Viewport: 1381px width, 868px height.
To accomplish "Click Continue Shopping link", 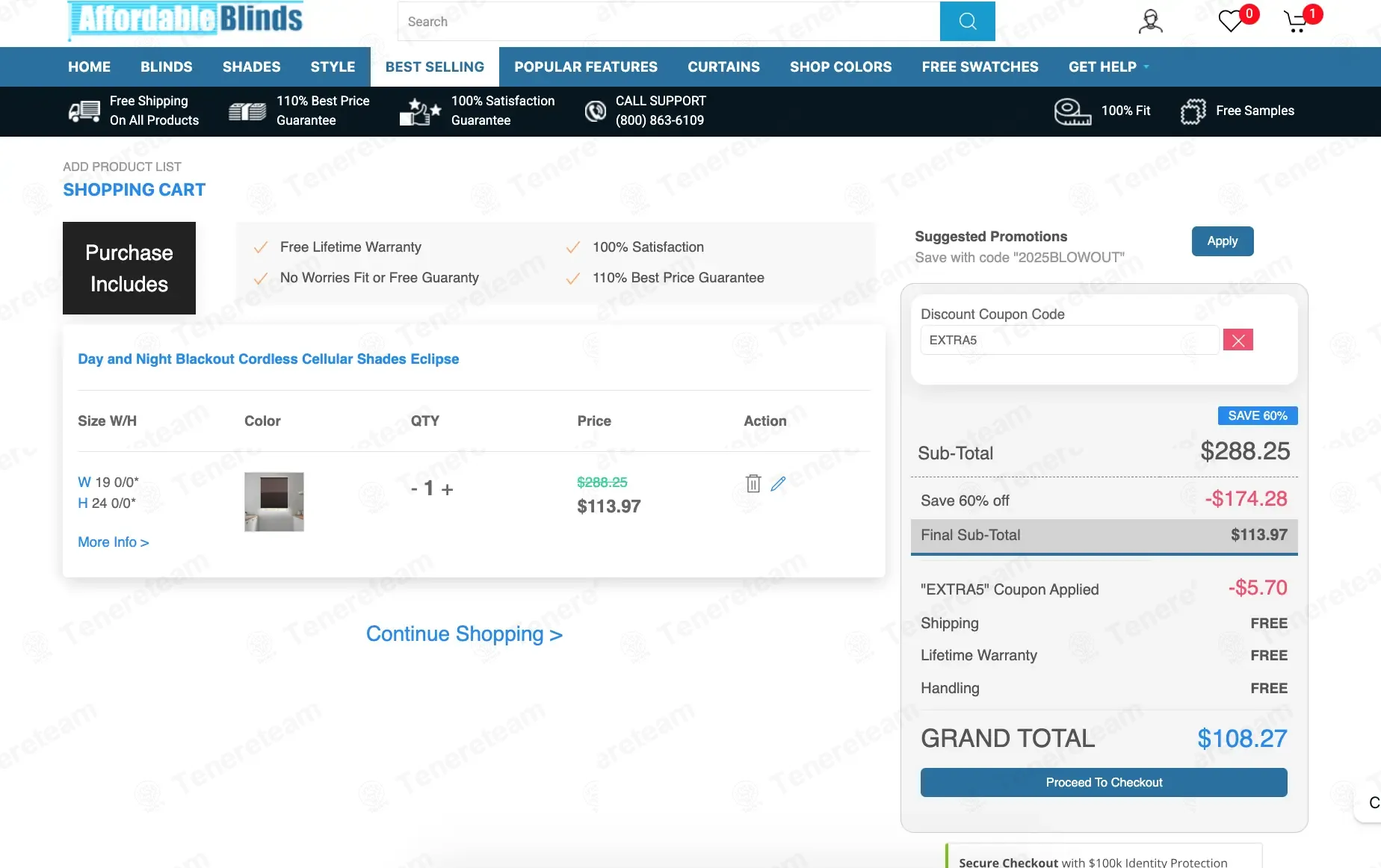I will tap(464, 633).
